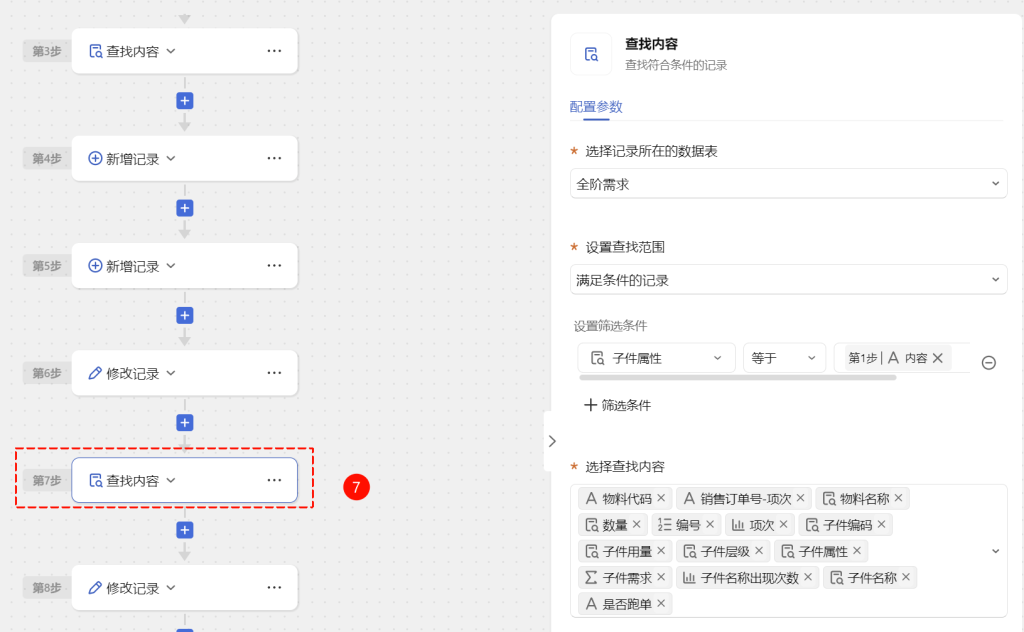Click the 第3步 step label
Viewport: 1024px width, 632px height.
47,51
